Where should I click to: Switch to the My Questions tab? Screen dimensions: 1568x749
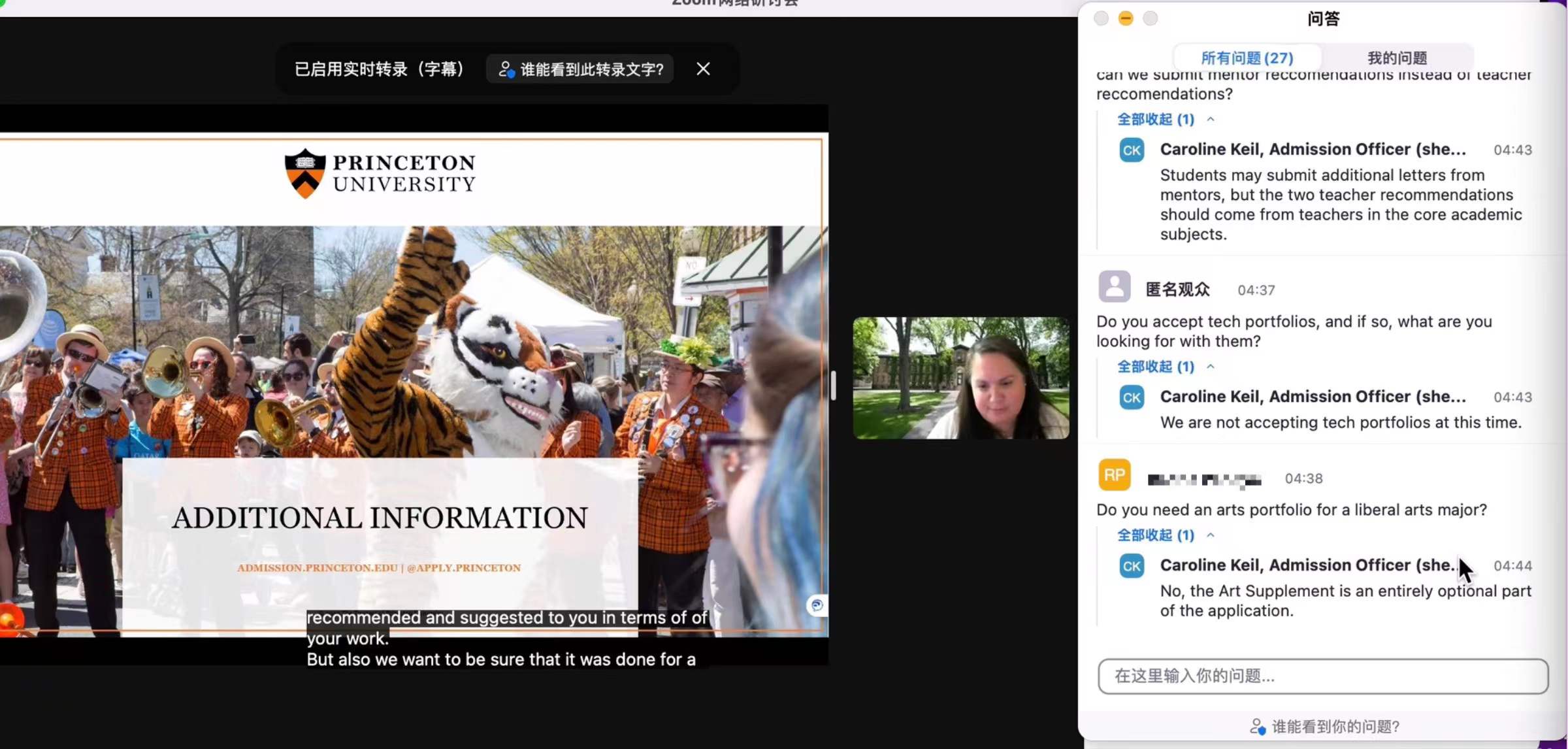click(x=1397, y=58)
